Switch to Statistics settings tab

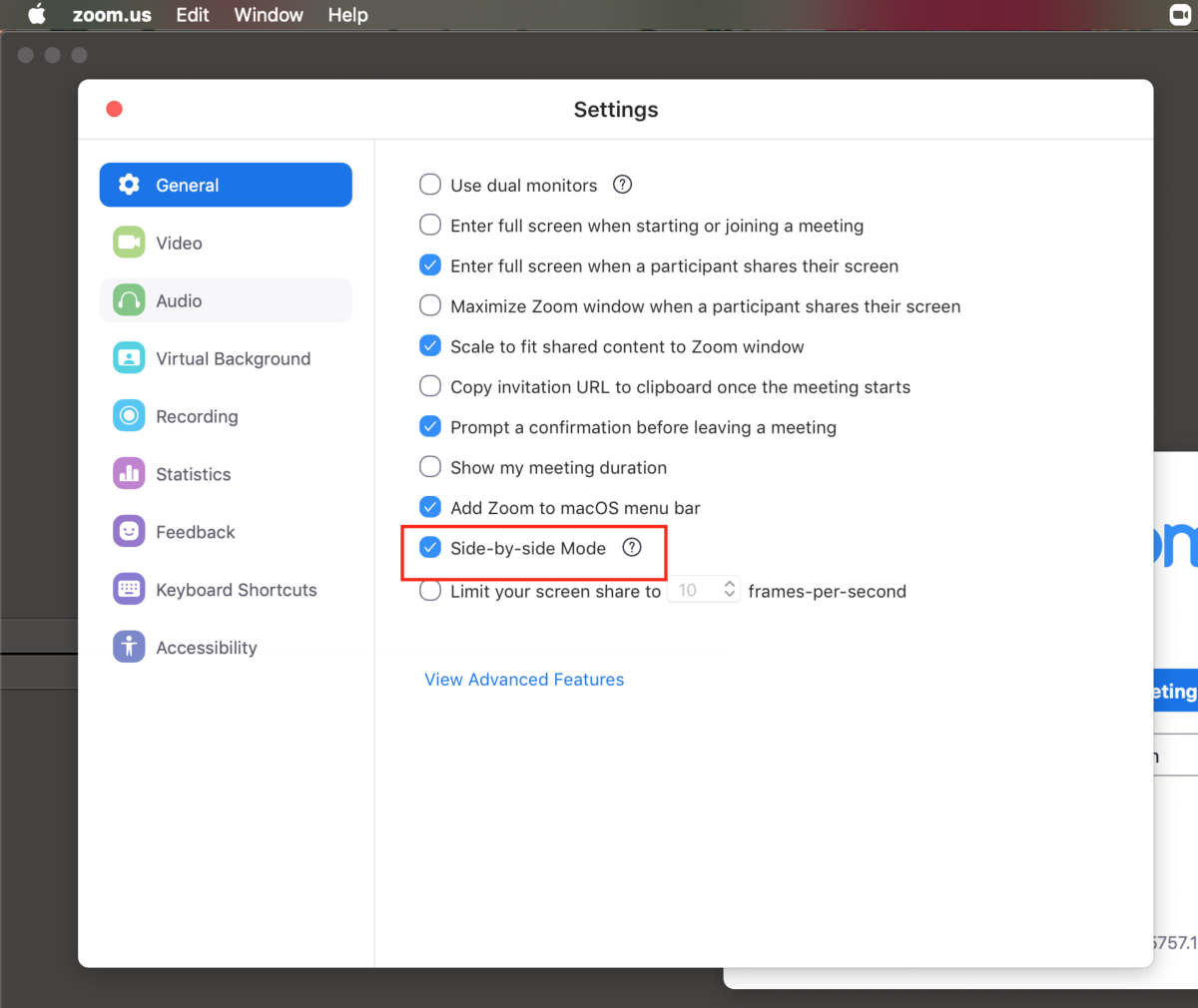coord(226,474)
